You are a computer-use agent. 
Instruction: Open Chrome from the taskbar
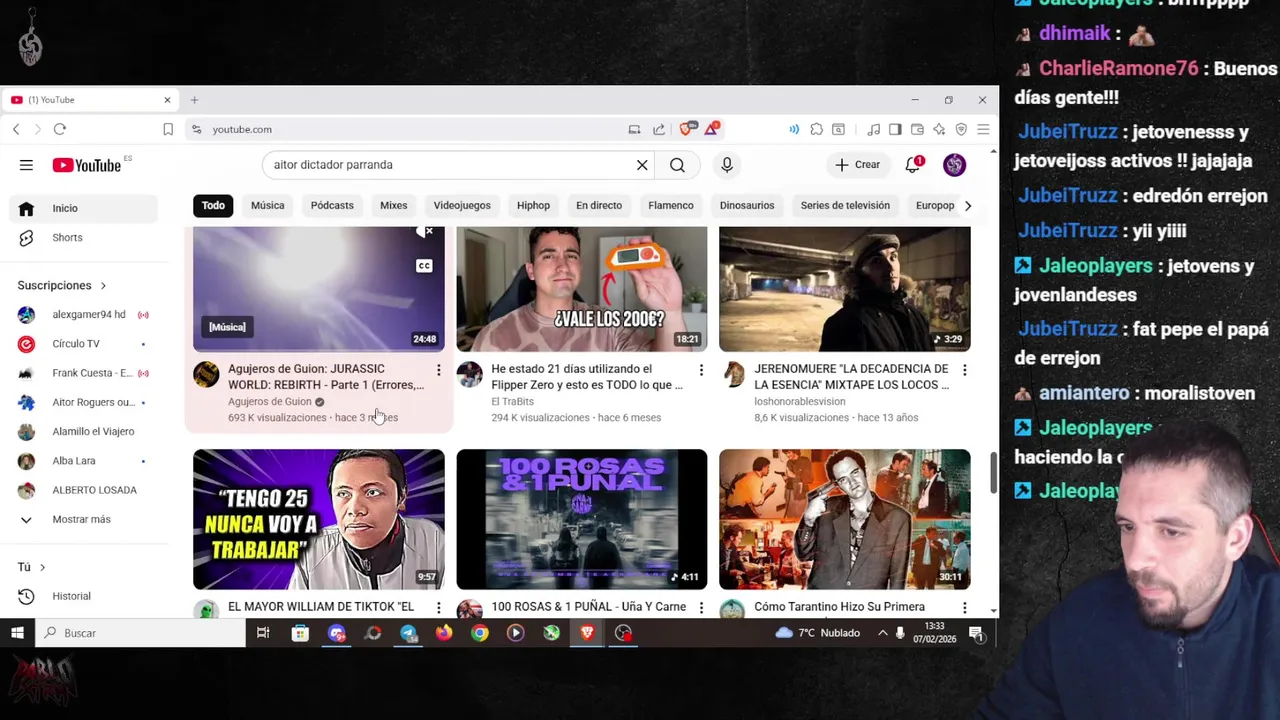tap(480, 633)
